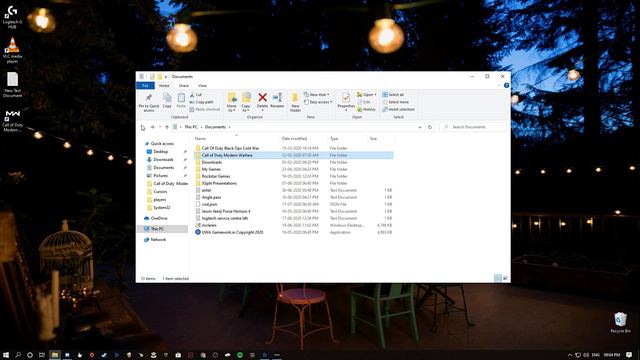Click the Copy button in Clipboard group
Screen dimensions: 640x360
point(167,100)
